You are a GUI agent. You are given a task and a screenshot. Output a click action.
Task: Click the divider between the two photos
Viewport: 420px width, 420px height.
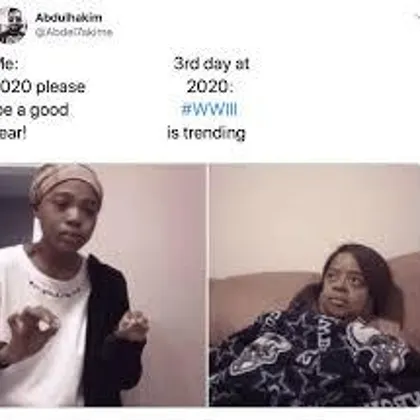tap(208, 285)
